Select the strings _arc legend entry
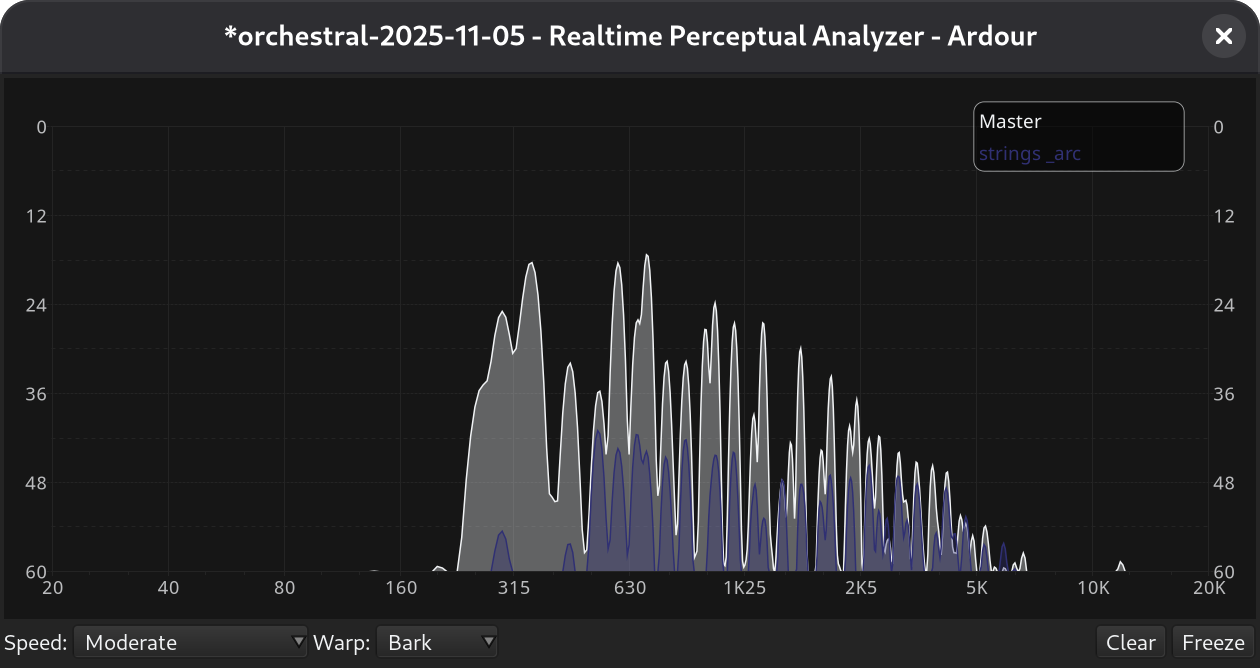The width and height of the screenshot is (1260, 668). [x=1030, y=154]
